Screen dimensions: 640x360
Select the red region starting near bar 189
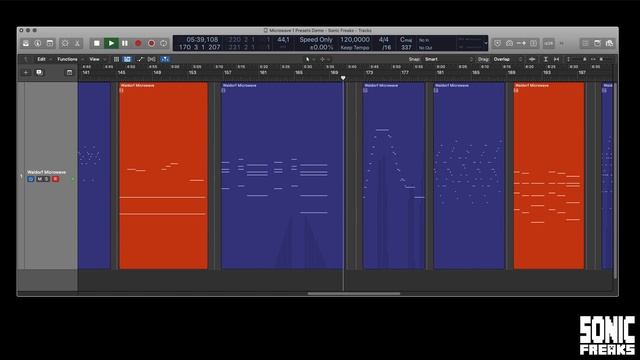point(549,176)
